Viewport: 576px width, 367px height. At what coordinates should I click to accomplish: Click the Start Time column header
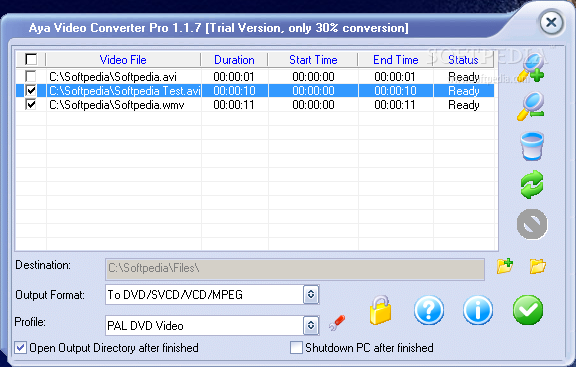pos(313,60)
